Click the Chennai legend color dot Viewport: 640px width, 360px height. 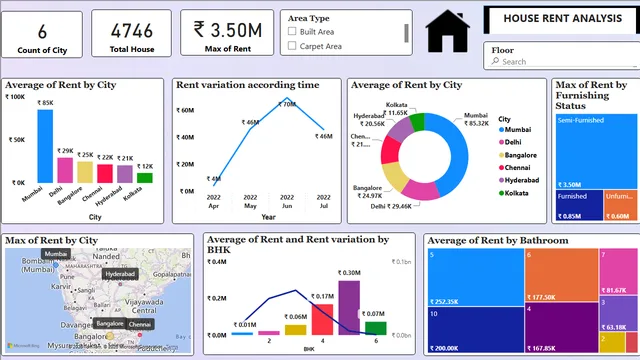(x=501, y=168)
